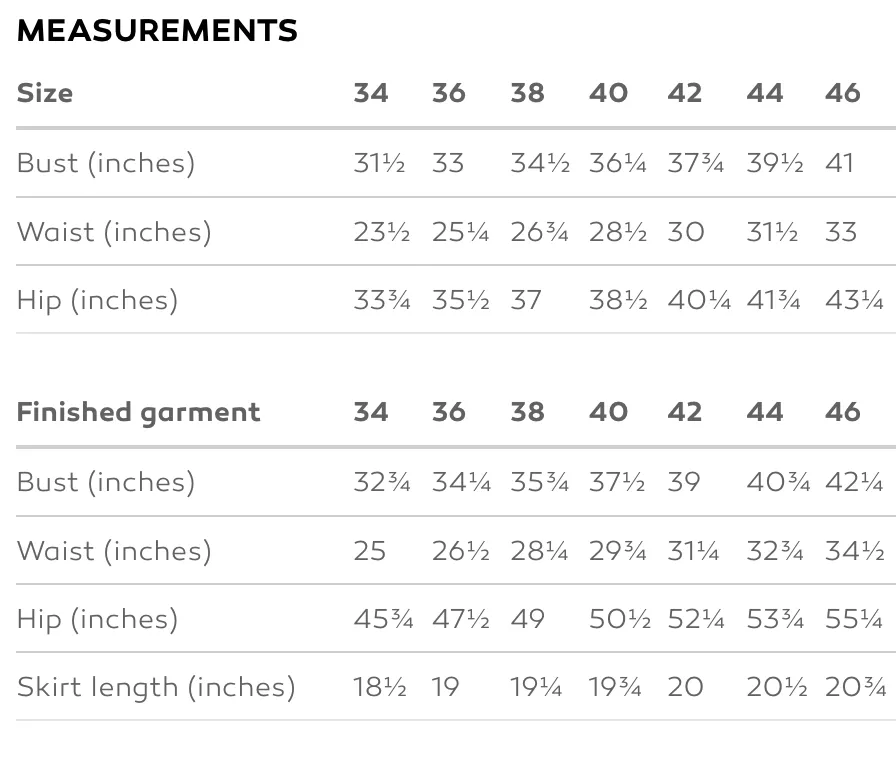Select waist value 30 for size 42
The height and width of the screenshot is (768, 896).
tap(686, 232)
